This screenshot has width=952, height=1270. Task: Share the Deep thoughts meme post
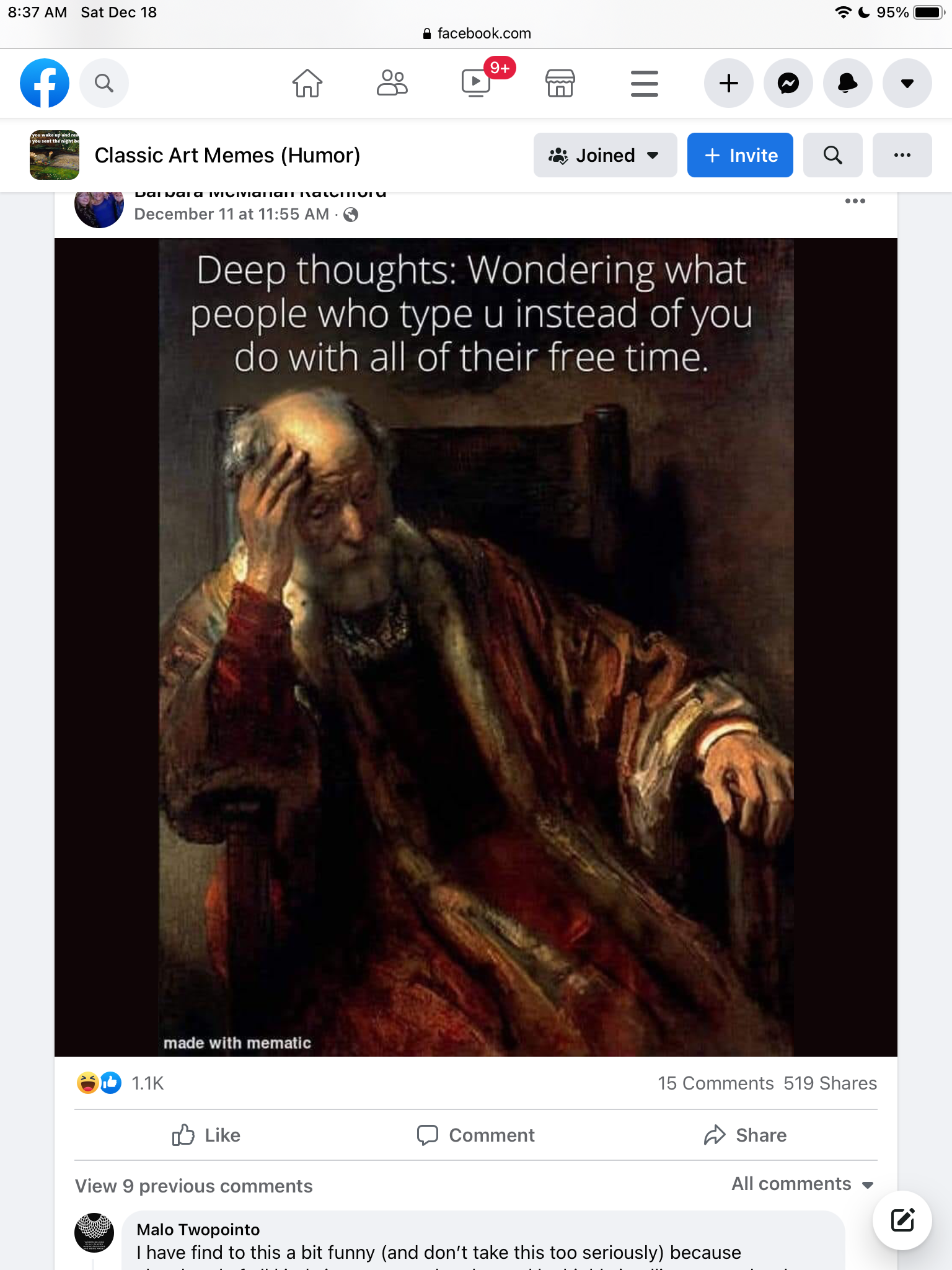[x=746, y=1135]
